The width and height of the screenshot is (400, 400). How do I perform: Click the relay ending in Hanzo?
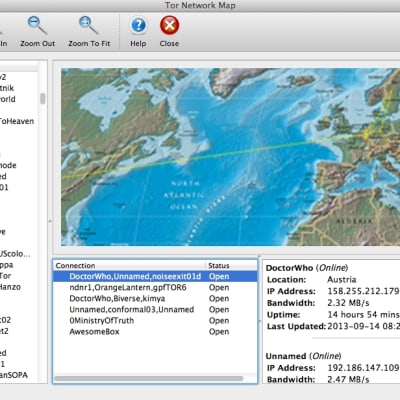pyautogui.click(x=10, y=287)
